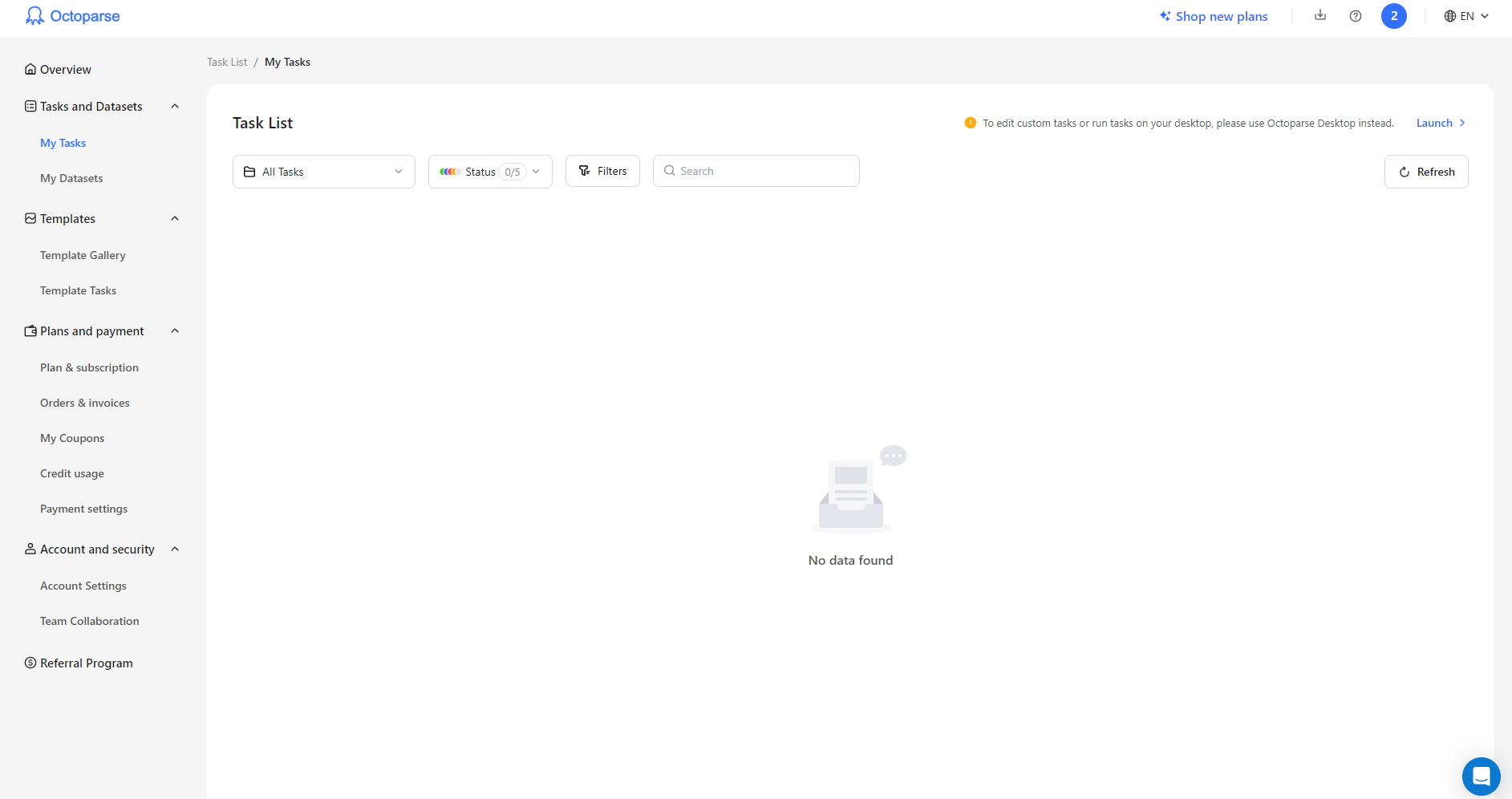
Task: Open the help question mark icon
Action: (x=1356, y=16)
